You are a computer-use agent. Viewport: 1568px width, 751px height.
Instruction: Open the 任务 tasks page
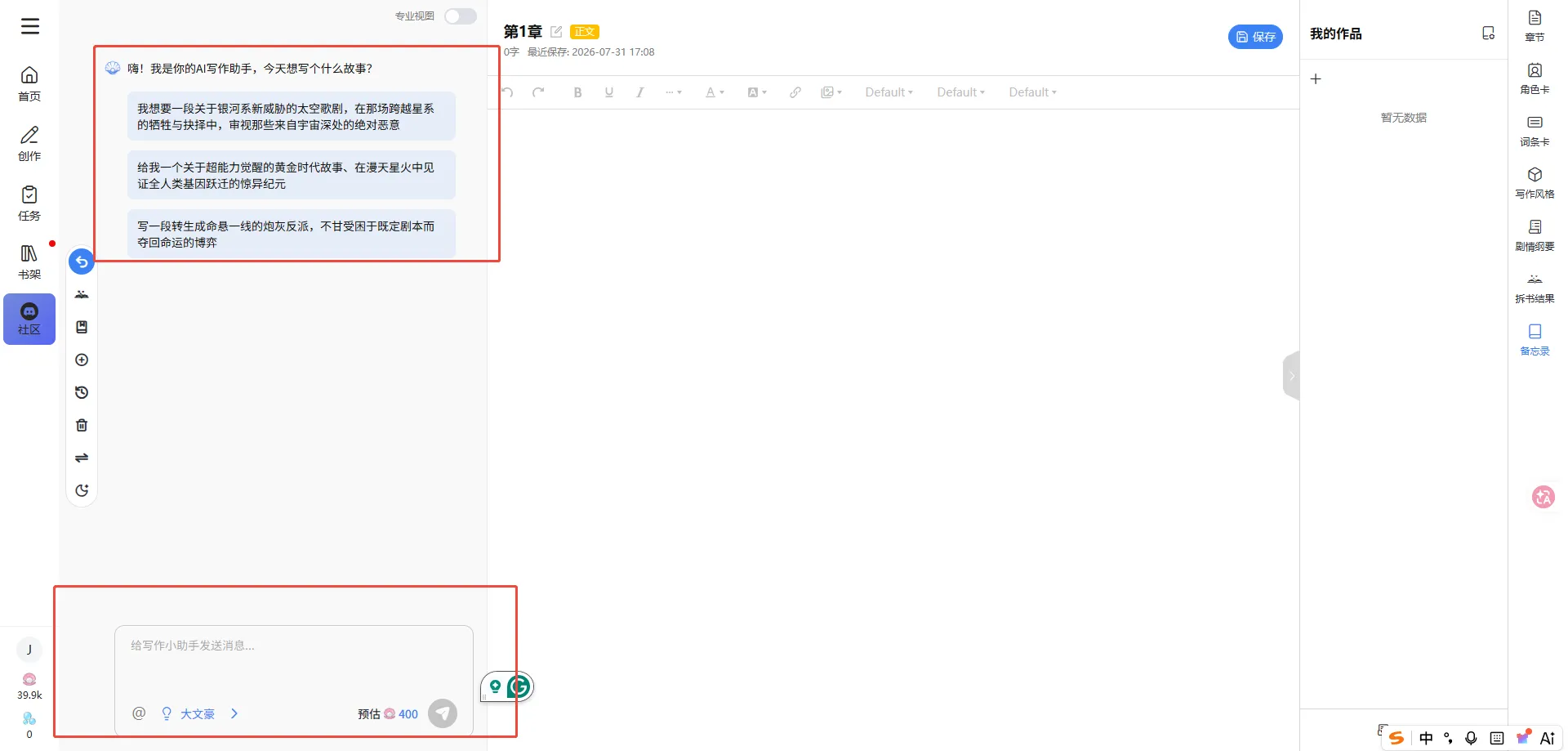tap(29, 203)
